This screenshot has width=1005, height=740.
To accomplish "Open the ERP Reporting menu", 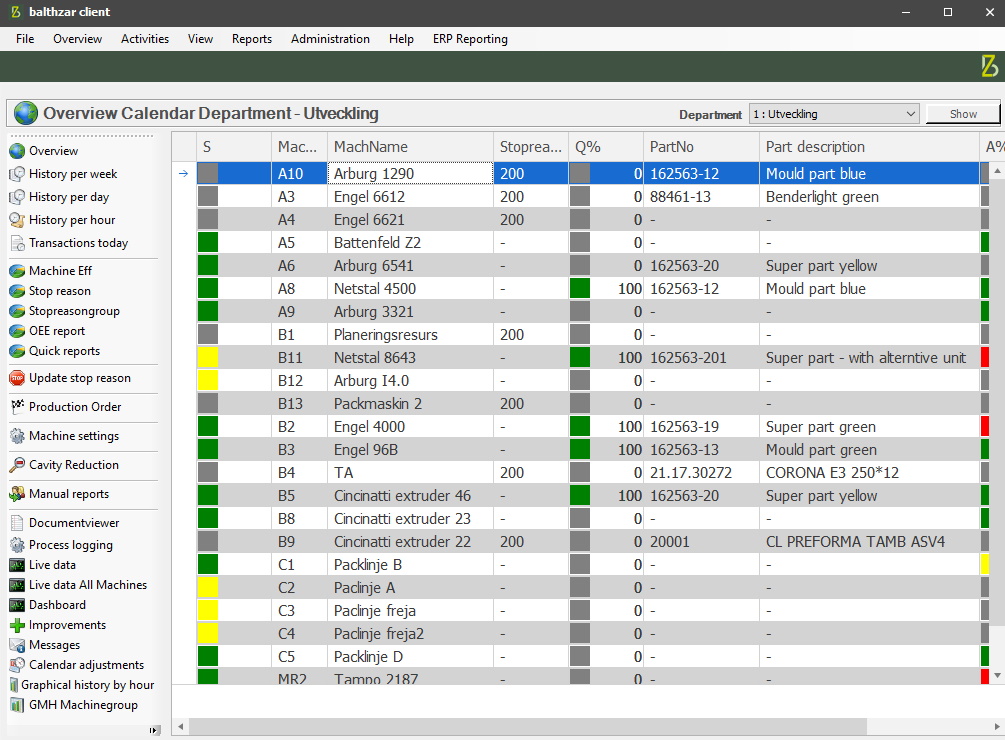I will (x=470, y=39).
